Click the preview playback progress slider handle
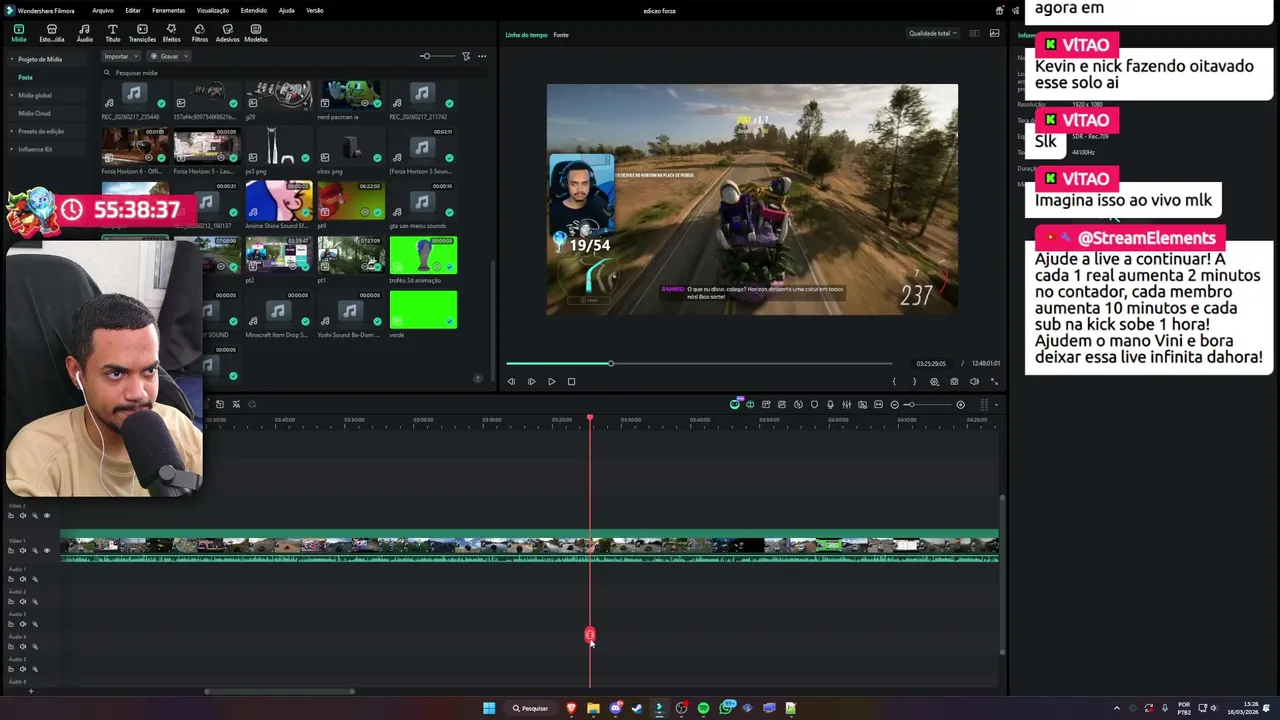The height and width of the screenshot is (720, 1280). [610, 363]
